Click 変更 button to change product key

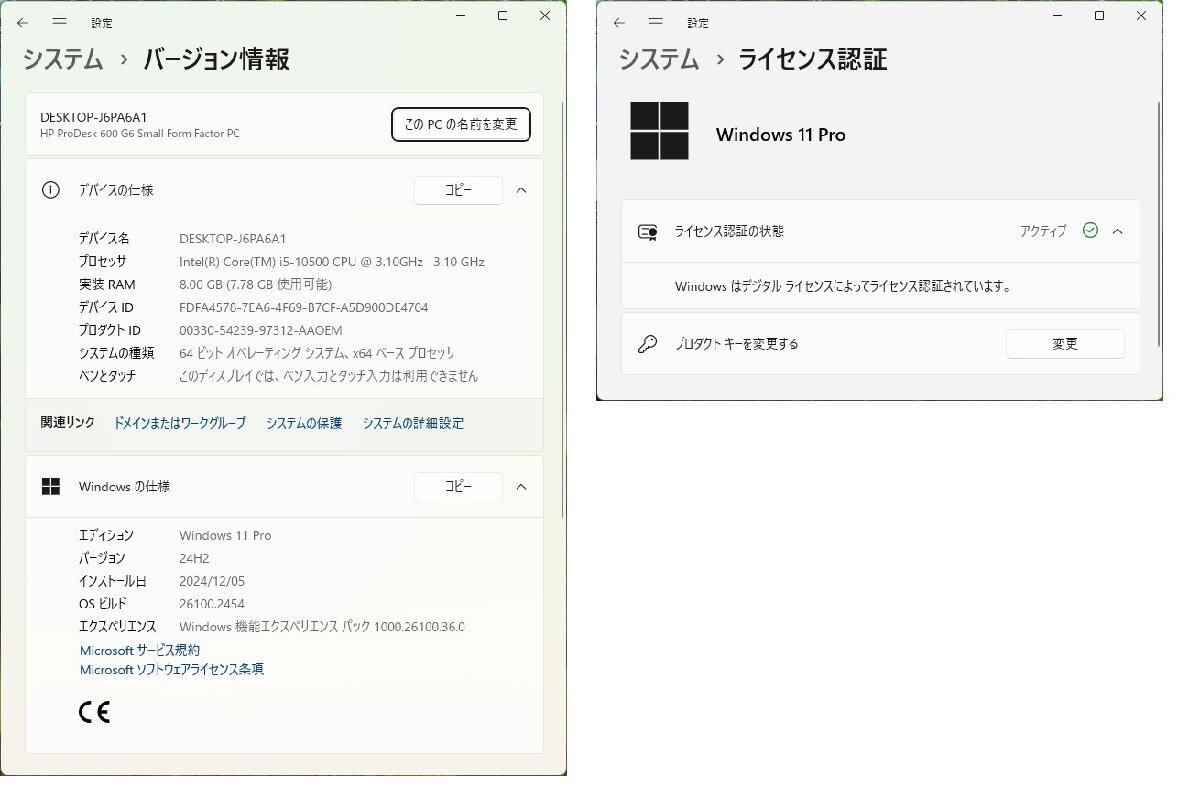(x=1065, y=344)
